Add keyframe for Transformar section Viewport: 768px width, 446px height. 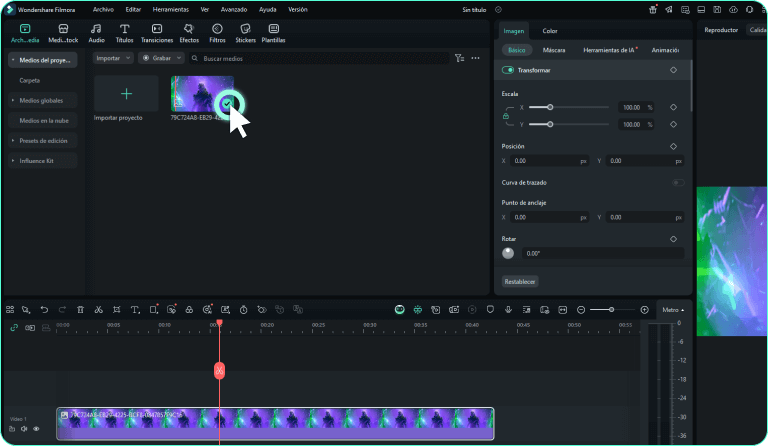click(673, 70)
